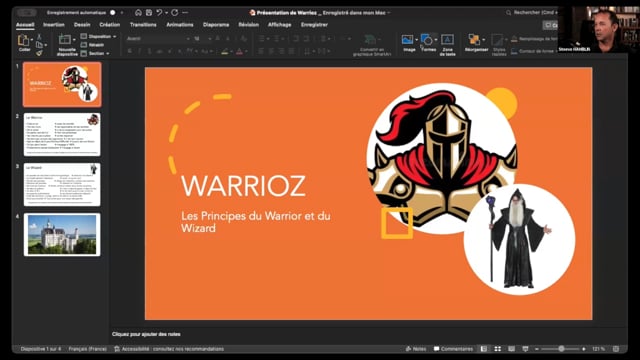Open the Enregistrer tab
The height and width of the screenshot is (360, 640).
tap(314, 25)
